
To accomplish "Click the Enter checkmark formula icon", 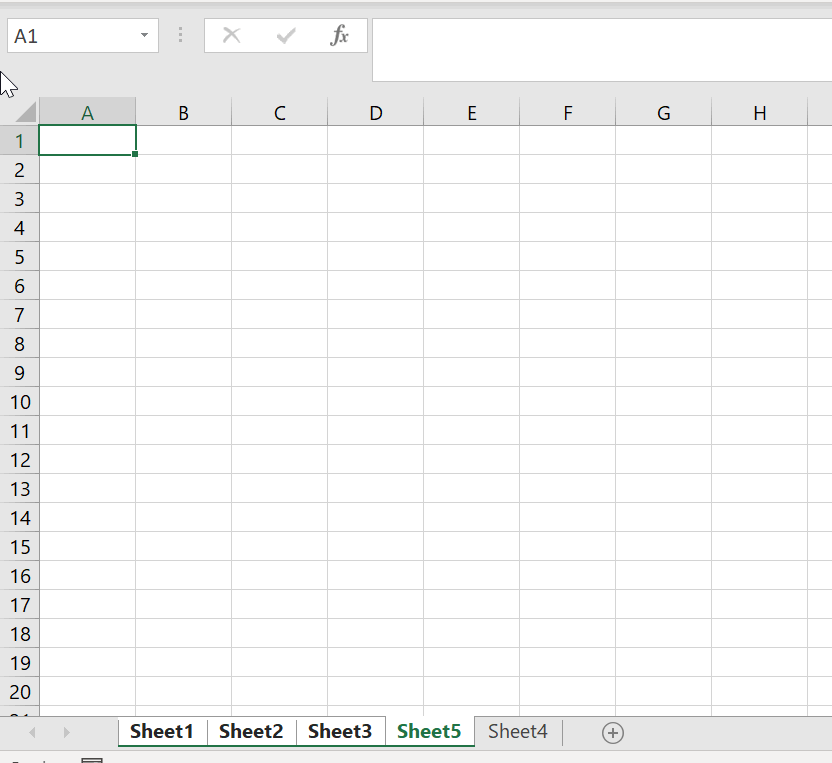I will (x=286, y=36).
